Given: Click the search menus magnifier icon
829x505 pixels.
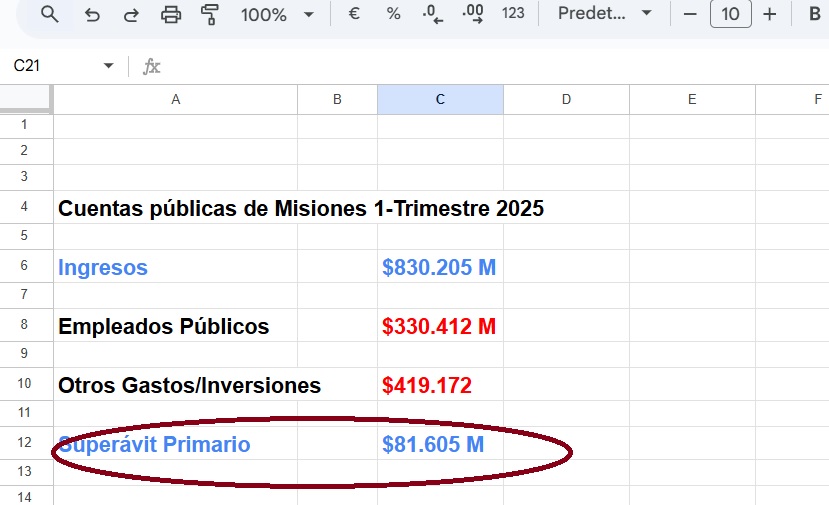Looking at the screenshot, I should pyautogui.click(x=49, y=14).
